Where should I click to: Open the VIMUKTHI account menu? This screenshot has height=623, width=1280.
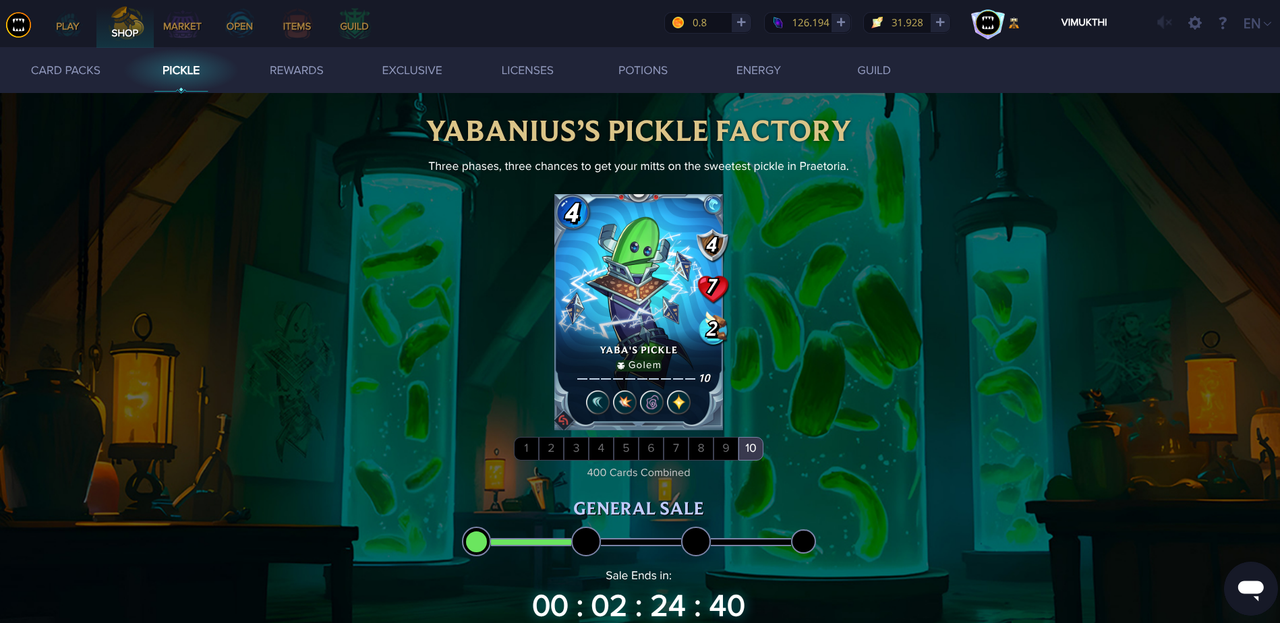click(x=1084, y=23)
